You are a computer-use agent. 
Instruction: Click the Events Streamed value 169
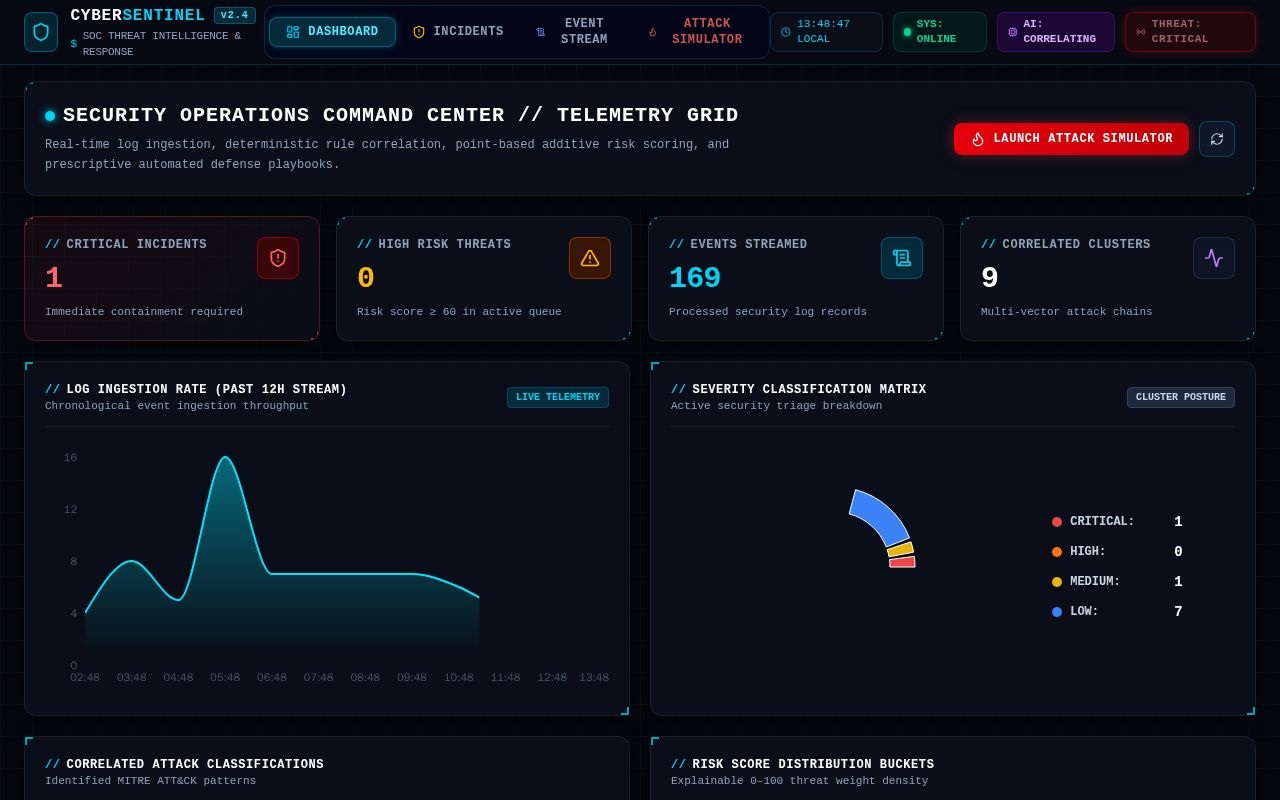695,278
